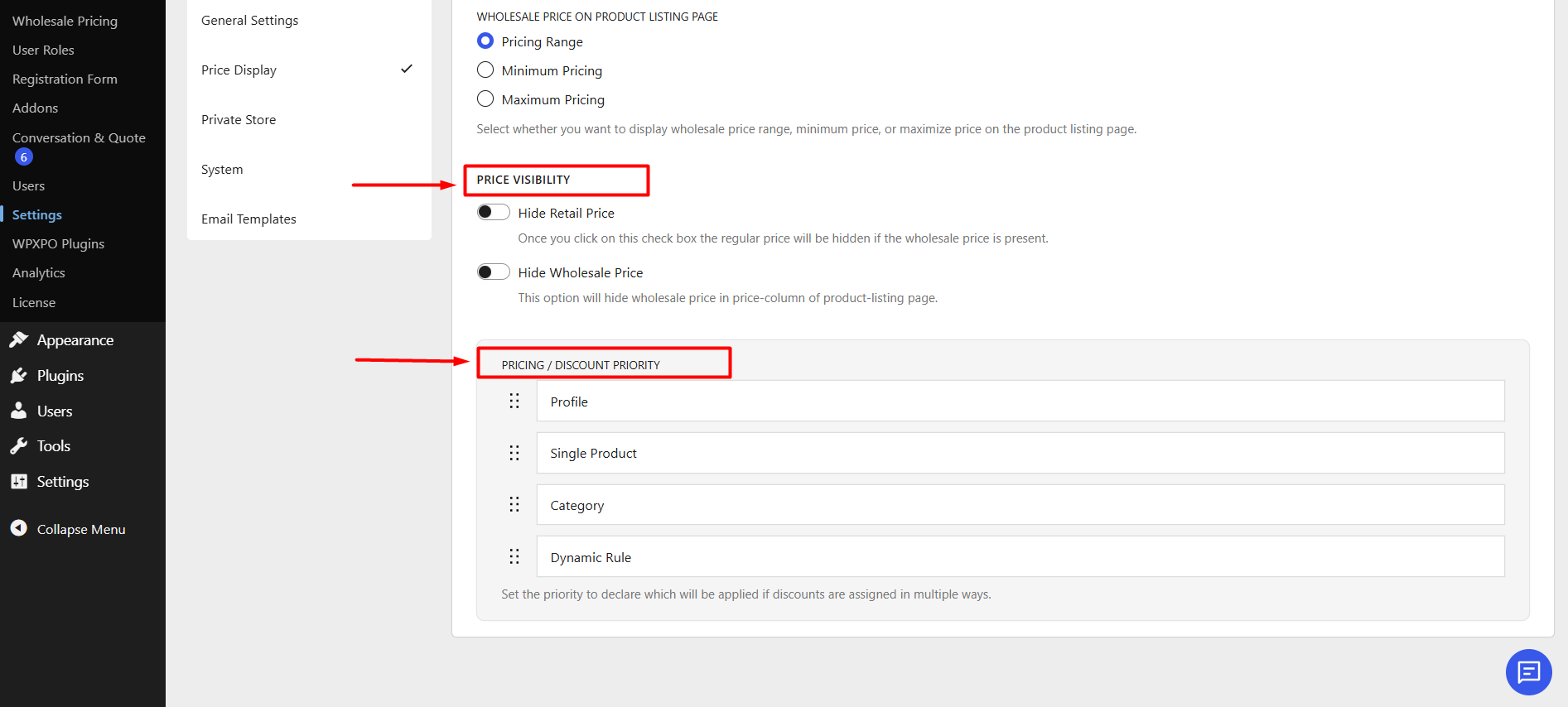Select the Minimum Pricing radio option
Viewport: 1568px width, 707px height.
(x=485, y=70)
